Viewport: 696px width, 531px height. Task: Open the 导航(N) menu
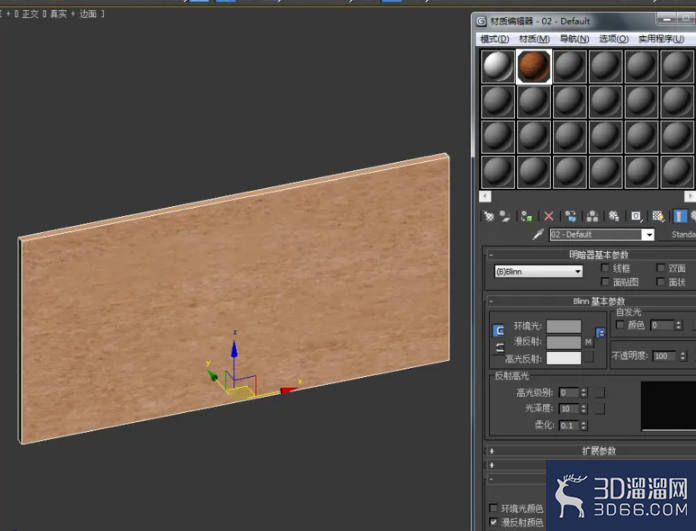(x=574, y=39)
